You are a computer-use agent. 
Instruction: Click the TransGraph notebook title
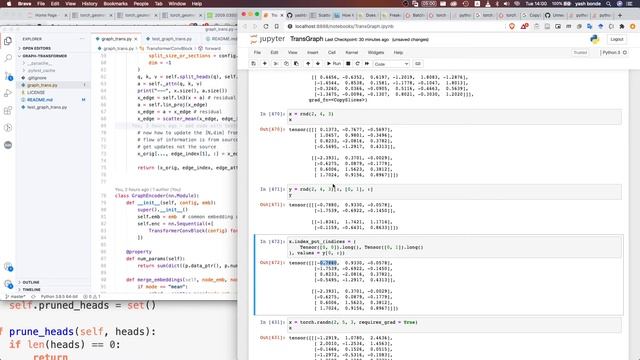tap(307, 39)
